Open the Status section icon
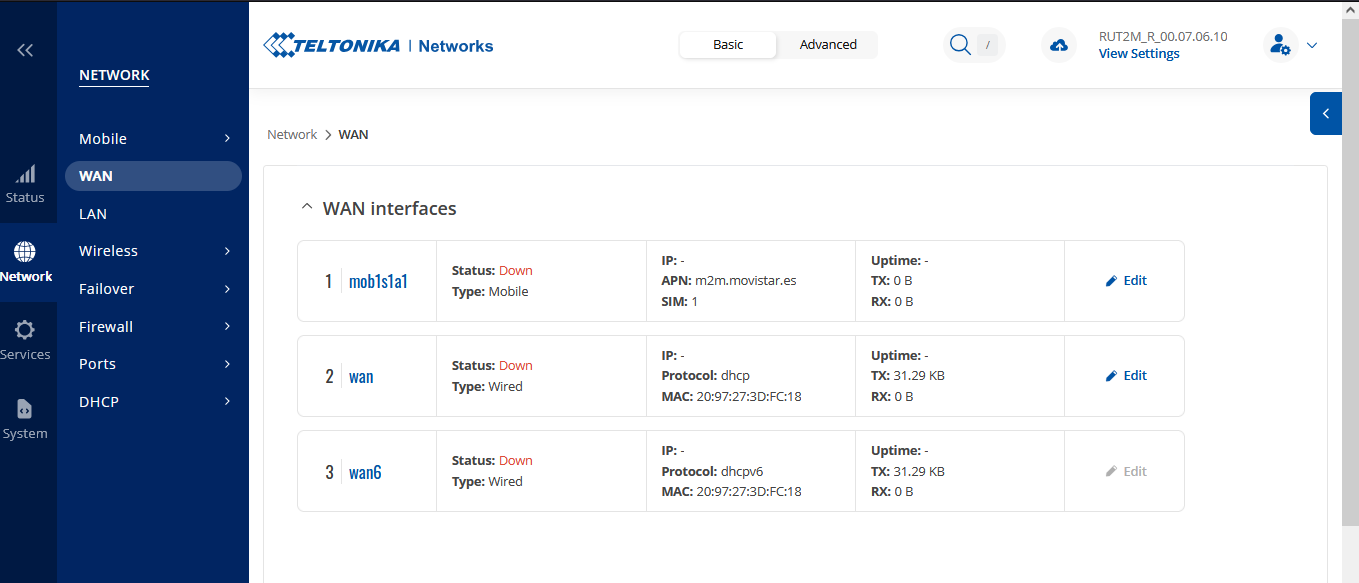Screen dimensions: 1359x583 coord(25,184)
